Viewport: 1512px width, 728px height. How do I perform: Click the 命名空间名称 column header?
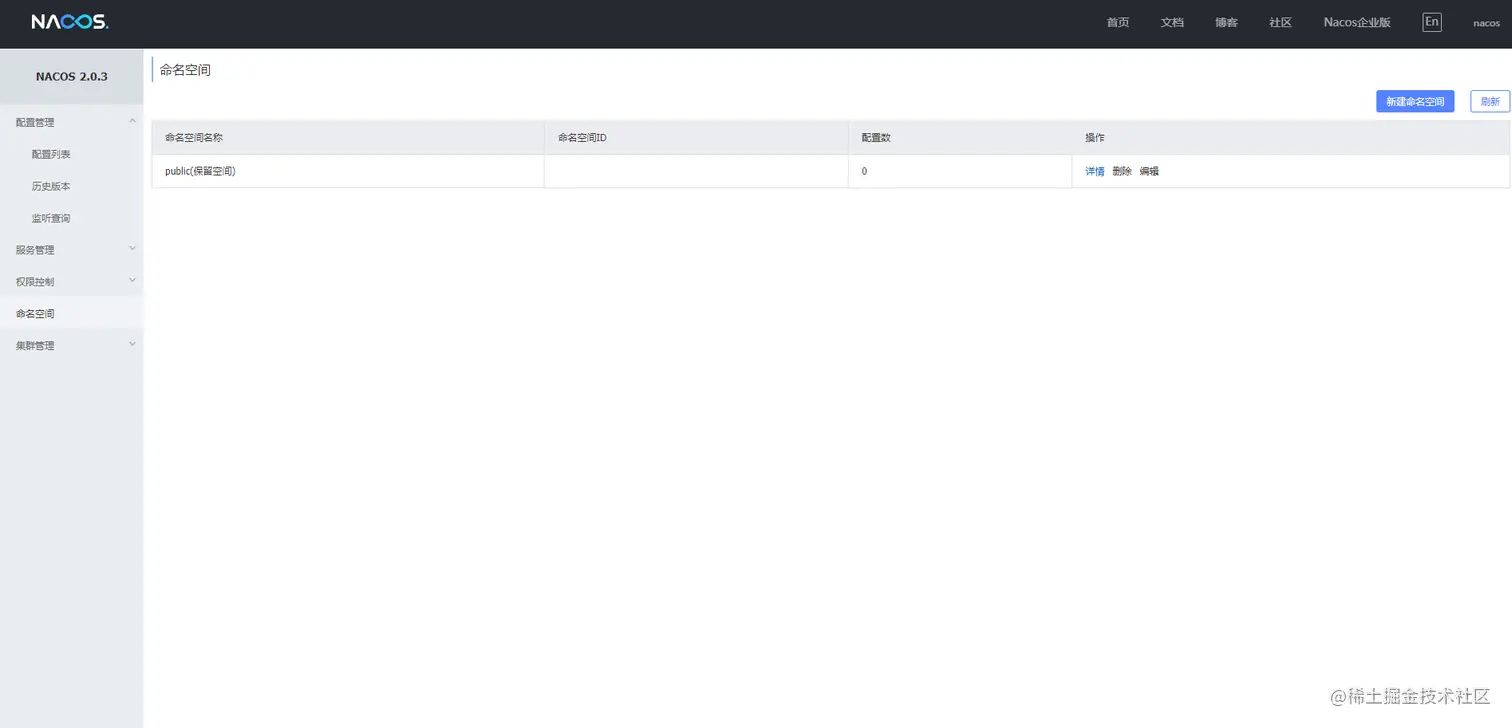coord(348,137)
